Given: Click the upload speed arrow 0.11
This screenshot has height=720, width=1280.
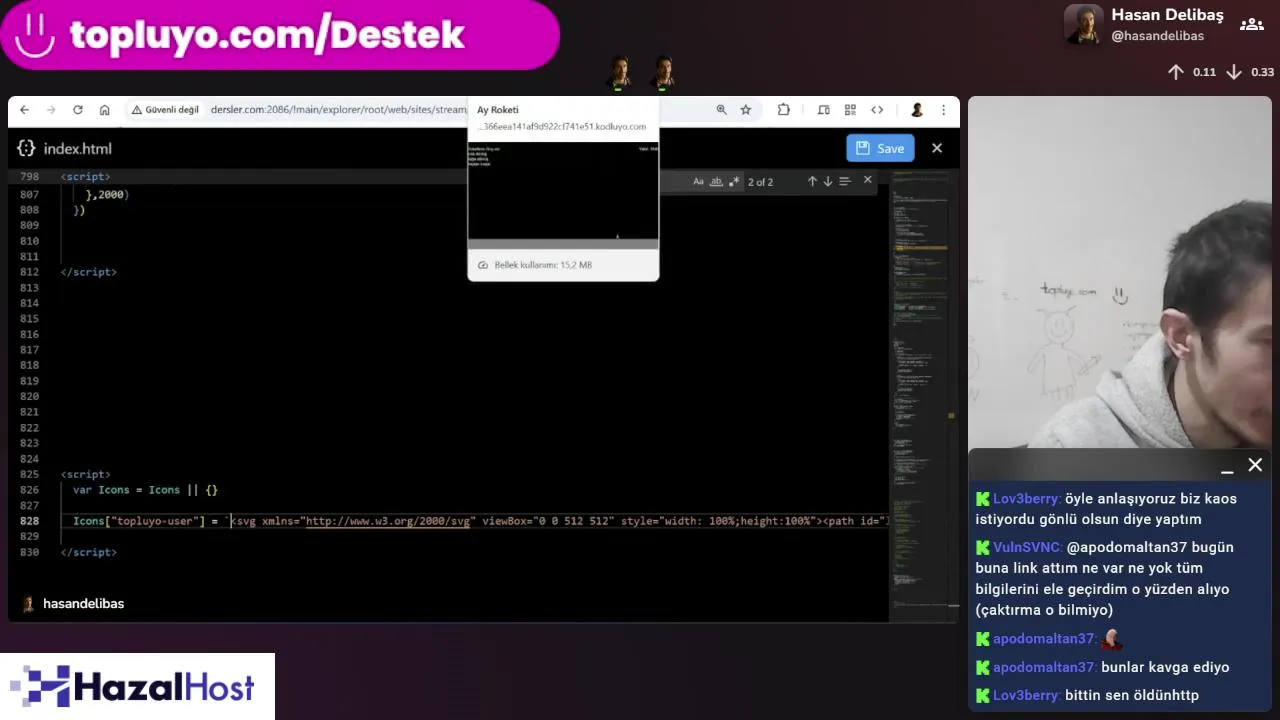Looking at the screenshot, I should [x=1176, y=72].
